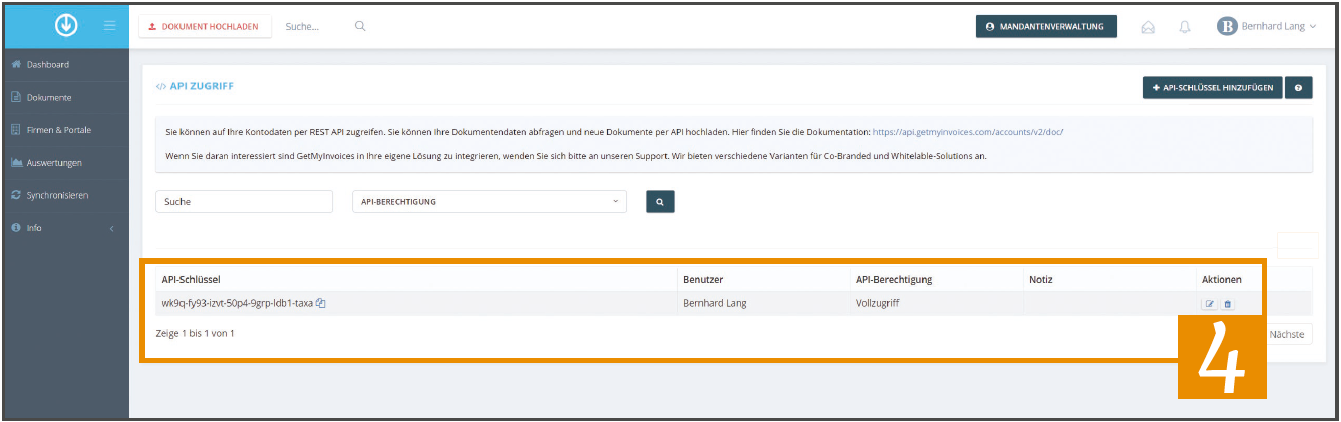This screenshot has height=422, width=1341.
Task: Open Dashboard in the sidebar
Action: 65,65
